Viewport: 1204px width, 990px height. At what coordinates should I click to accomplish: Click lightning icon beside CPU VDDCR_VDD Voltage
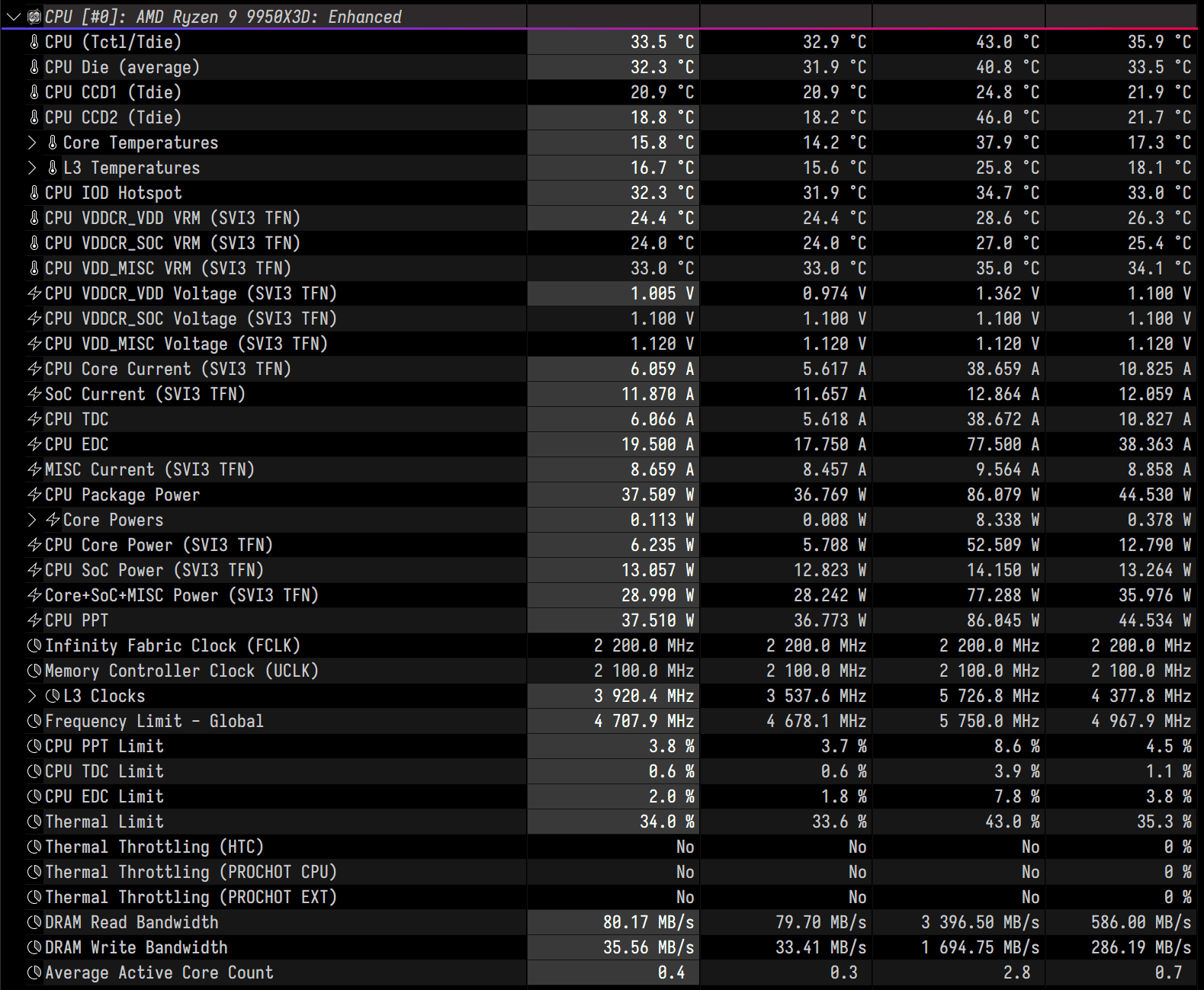coord(34,293)
